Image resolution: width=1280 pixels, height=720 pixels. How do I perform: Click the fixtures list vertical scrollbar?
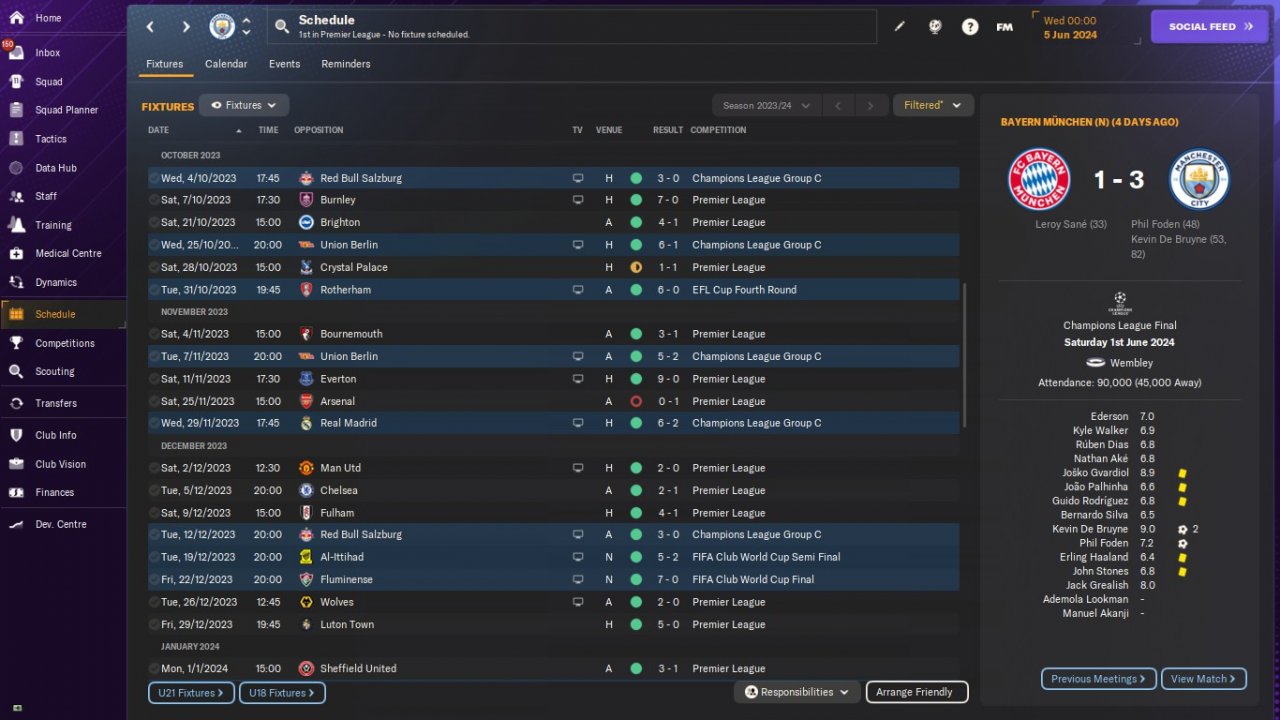pos(964,354)
